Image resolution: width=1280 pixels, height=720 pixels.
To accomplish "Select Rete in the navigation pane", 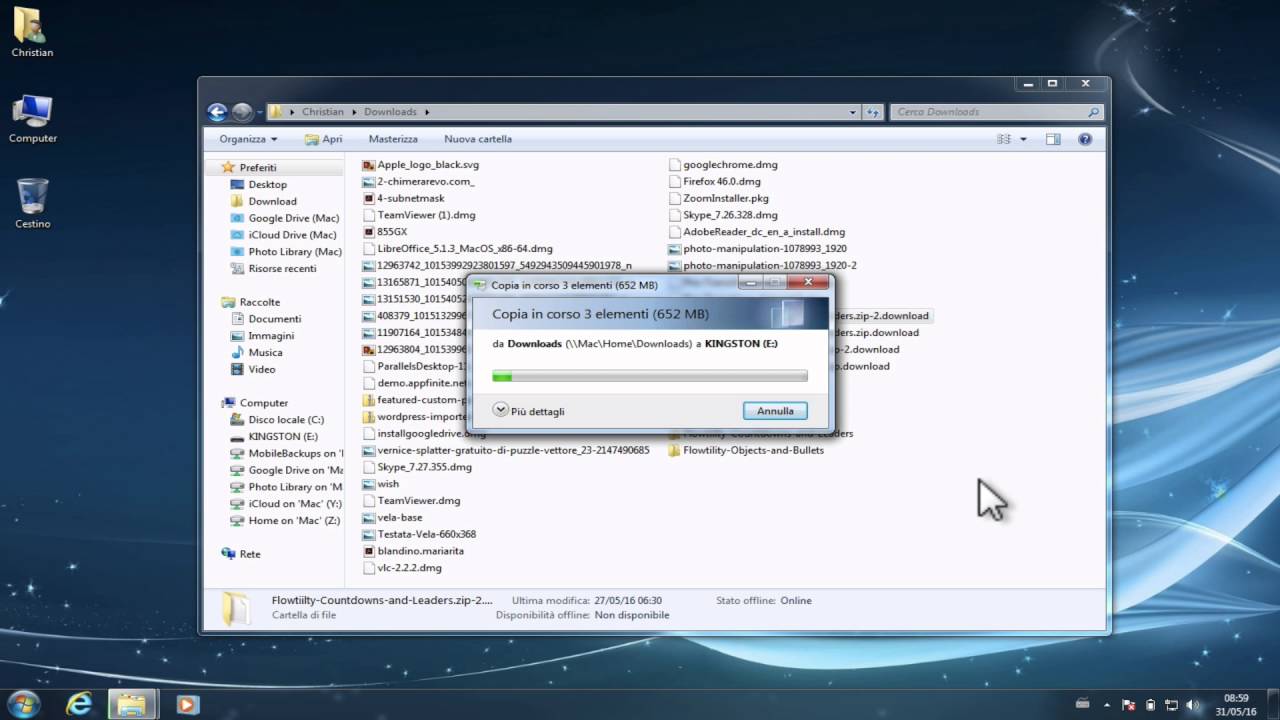I will coord(241,554).
